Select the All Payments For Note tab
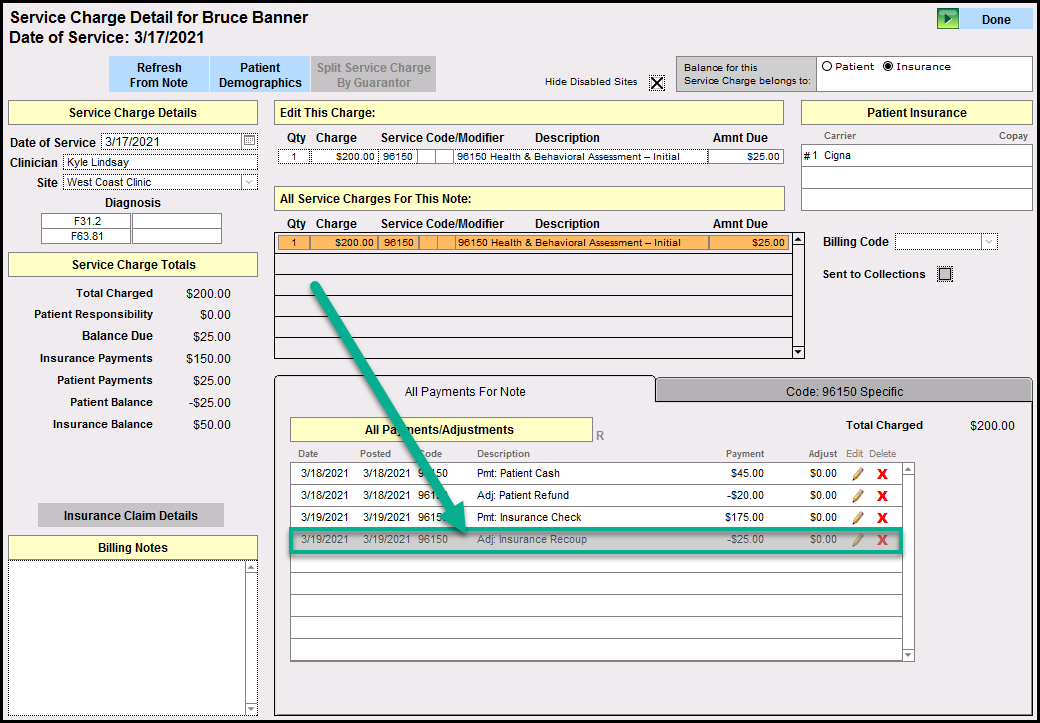Image resolution: width=1040 pixels, height=723 pixels. click(x=464, y=391)
